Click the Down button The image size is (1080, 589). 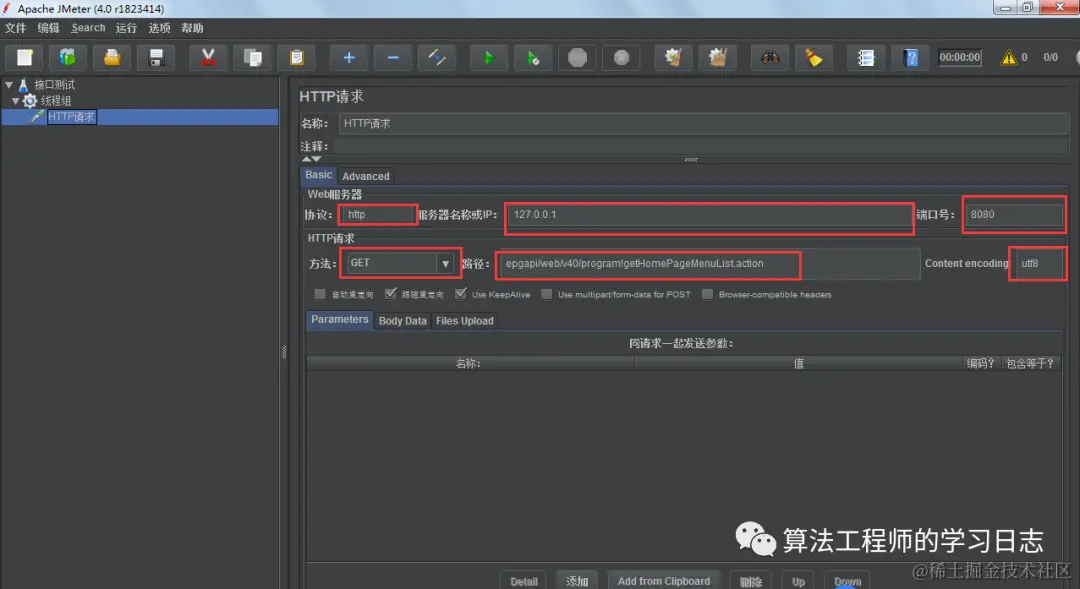pyautogui.click(x=847, y=581)
